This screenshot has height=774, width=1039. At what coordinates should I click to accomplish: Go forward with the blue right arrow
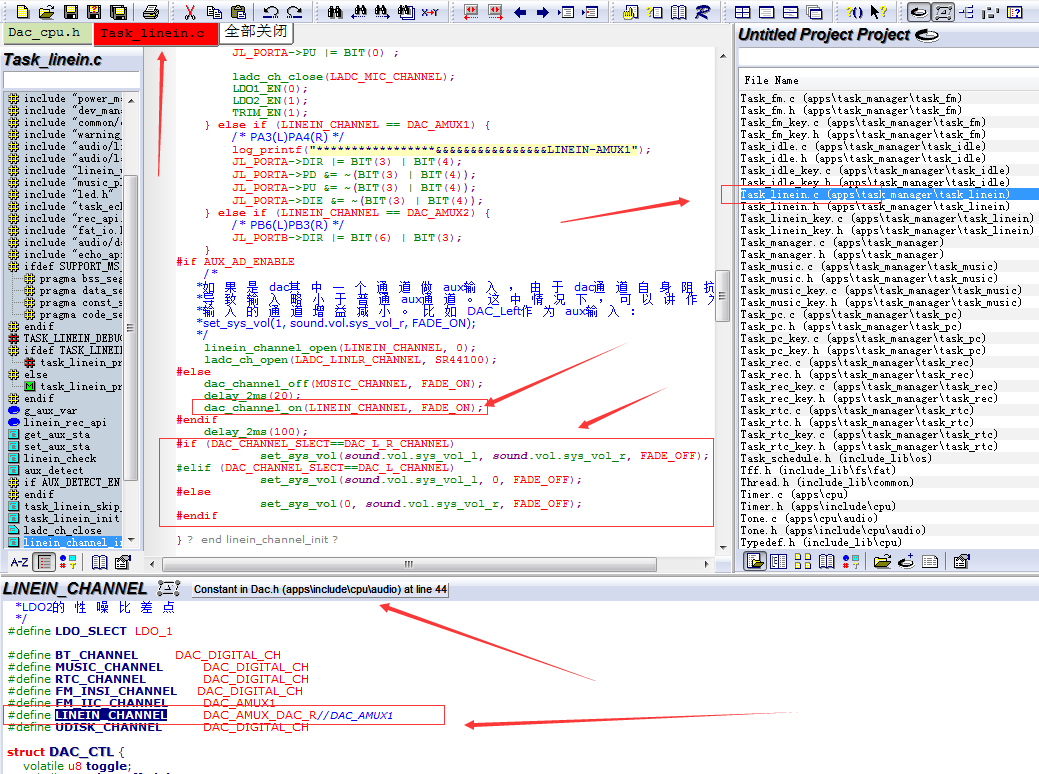pos(543,12)
